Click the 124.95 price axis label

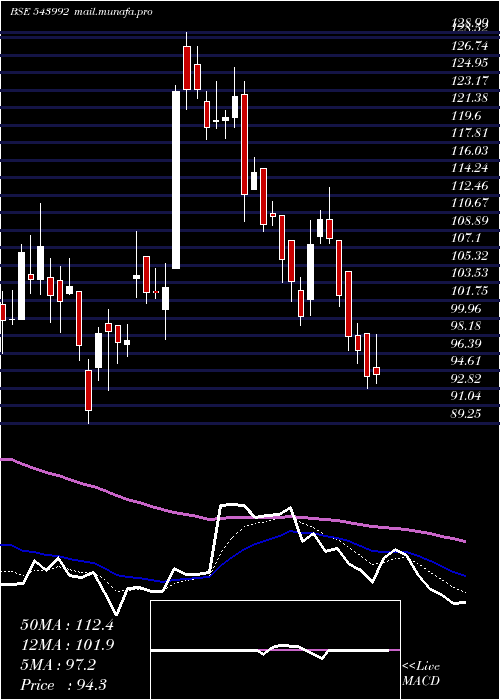point(470,63)
